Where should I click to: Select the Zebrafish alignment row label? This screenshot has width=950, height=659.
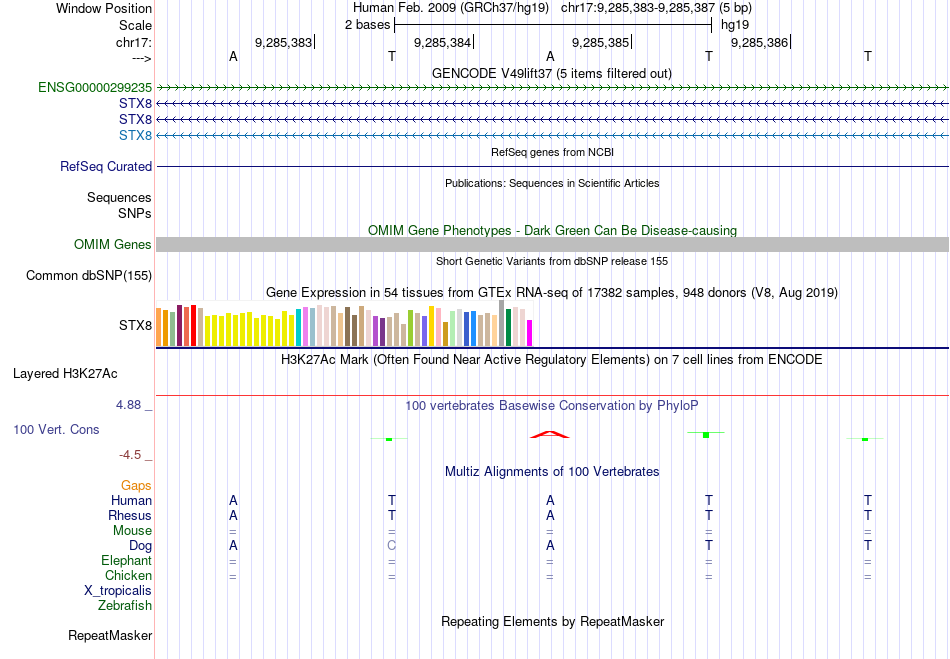[125, 606]
